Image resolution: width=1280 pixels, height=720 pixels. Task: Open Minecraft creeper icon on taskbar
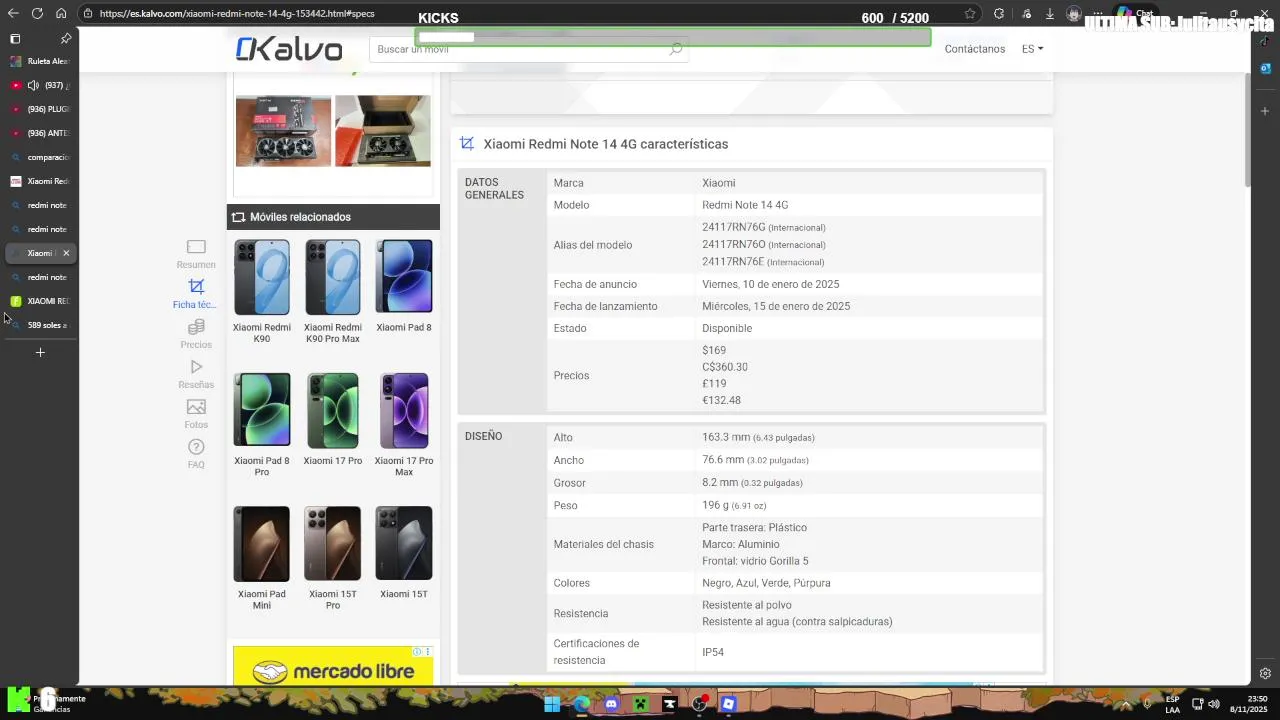(x=641, y=704)
